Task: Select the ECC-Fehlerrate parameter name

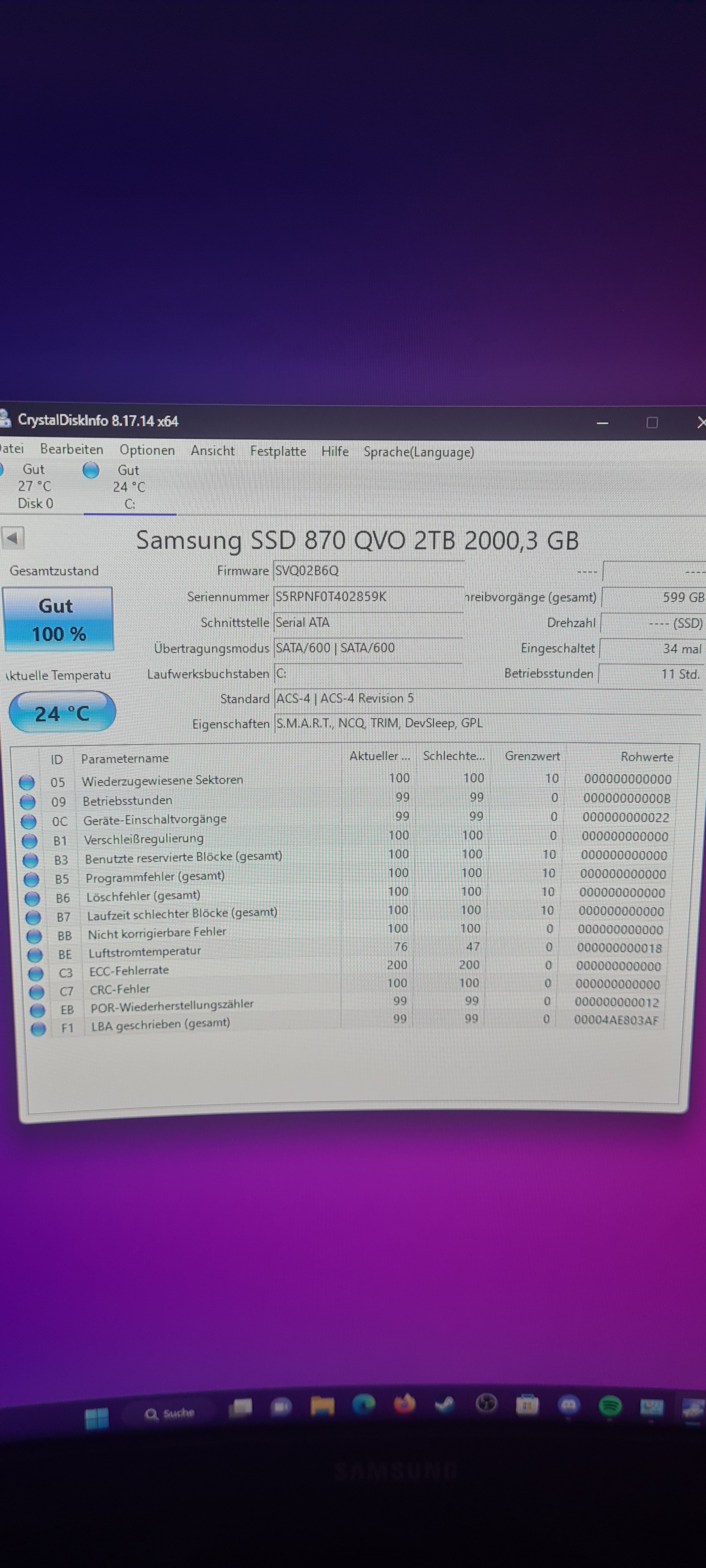Action: 129,970
